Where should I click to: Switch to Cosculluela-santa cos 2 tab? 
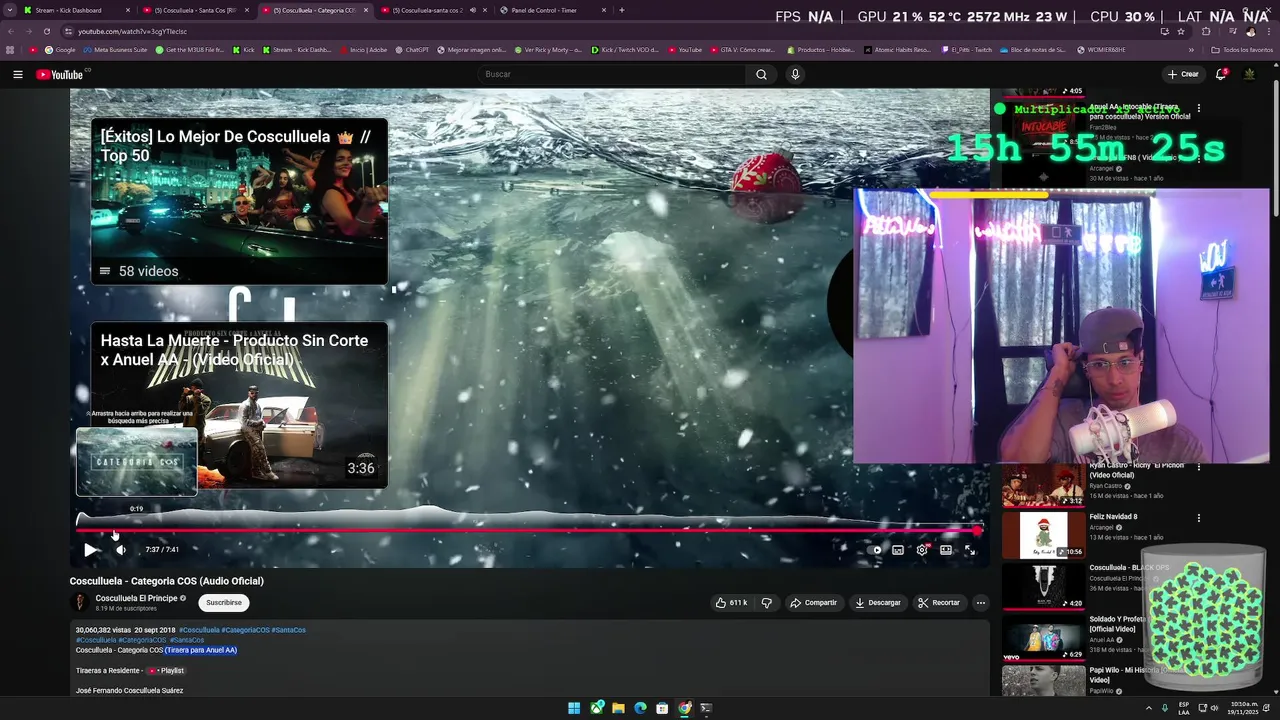pos(427,10)
